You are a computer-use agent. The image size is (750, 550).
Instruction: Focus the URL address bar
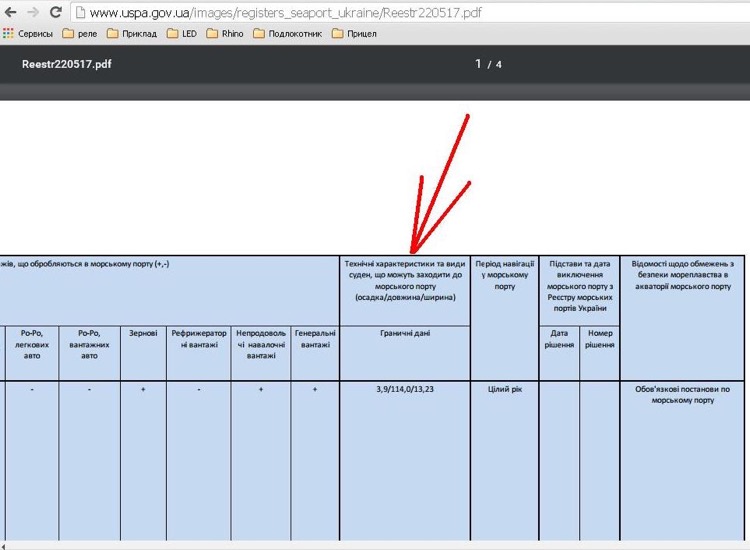pos(300,13)
